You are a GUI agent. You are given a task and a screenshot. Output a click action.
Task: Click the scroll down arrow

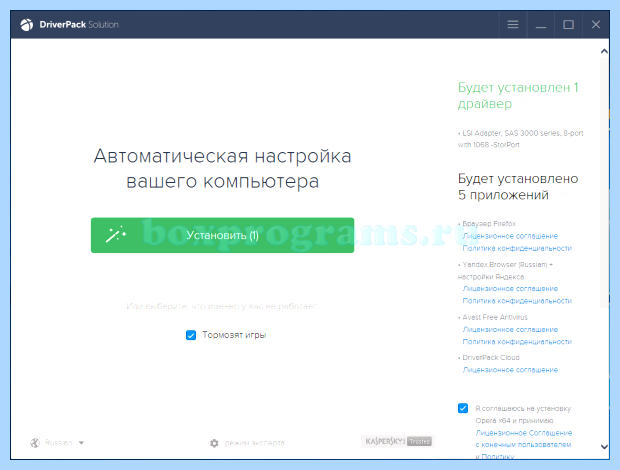coord(604,447)
